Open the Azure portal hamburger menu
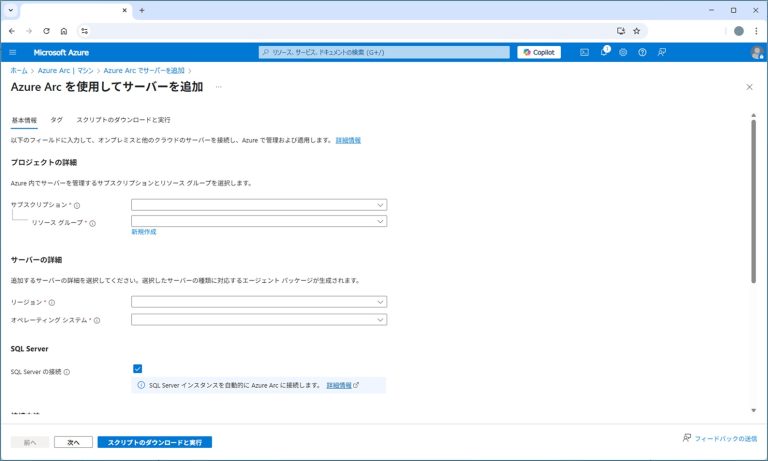The image size is (768, 461). tap(13, 52)
